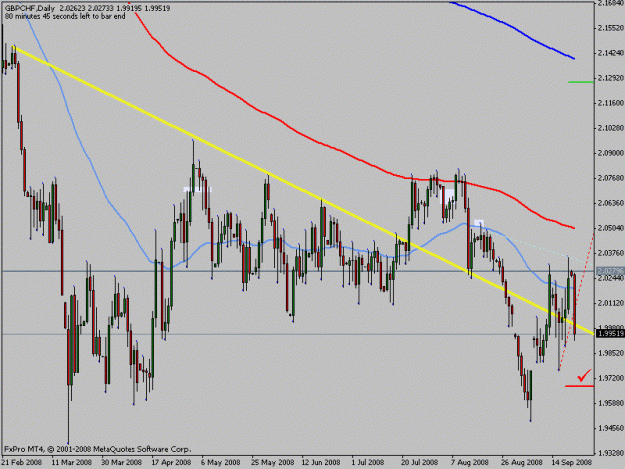Screen dimensions: 625x469
Task: Click the 1.97200 price scale value
Action: point(610,378)
